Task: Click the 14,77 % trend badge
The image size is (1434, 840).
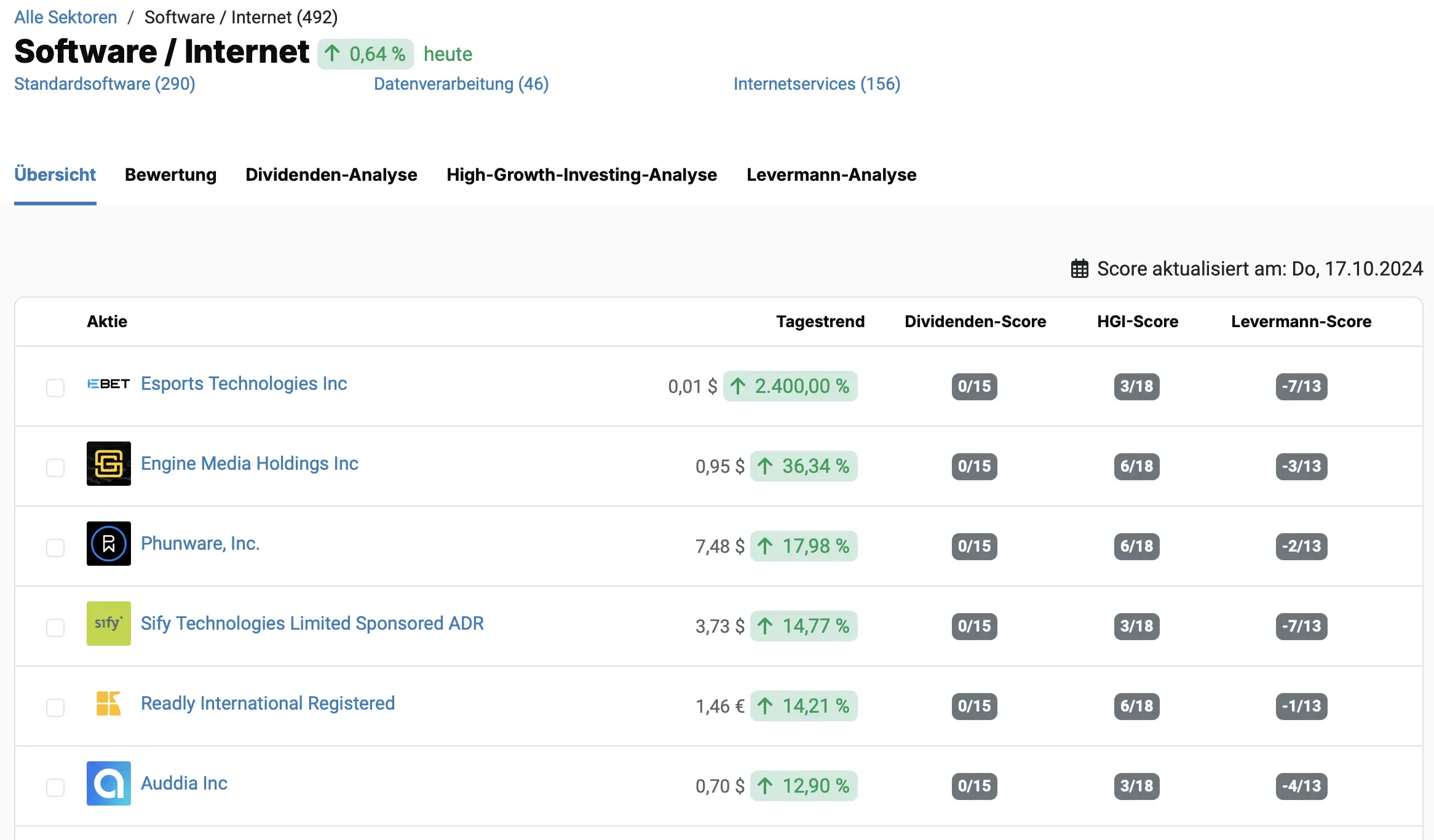Action: pos(804,626)
